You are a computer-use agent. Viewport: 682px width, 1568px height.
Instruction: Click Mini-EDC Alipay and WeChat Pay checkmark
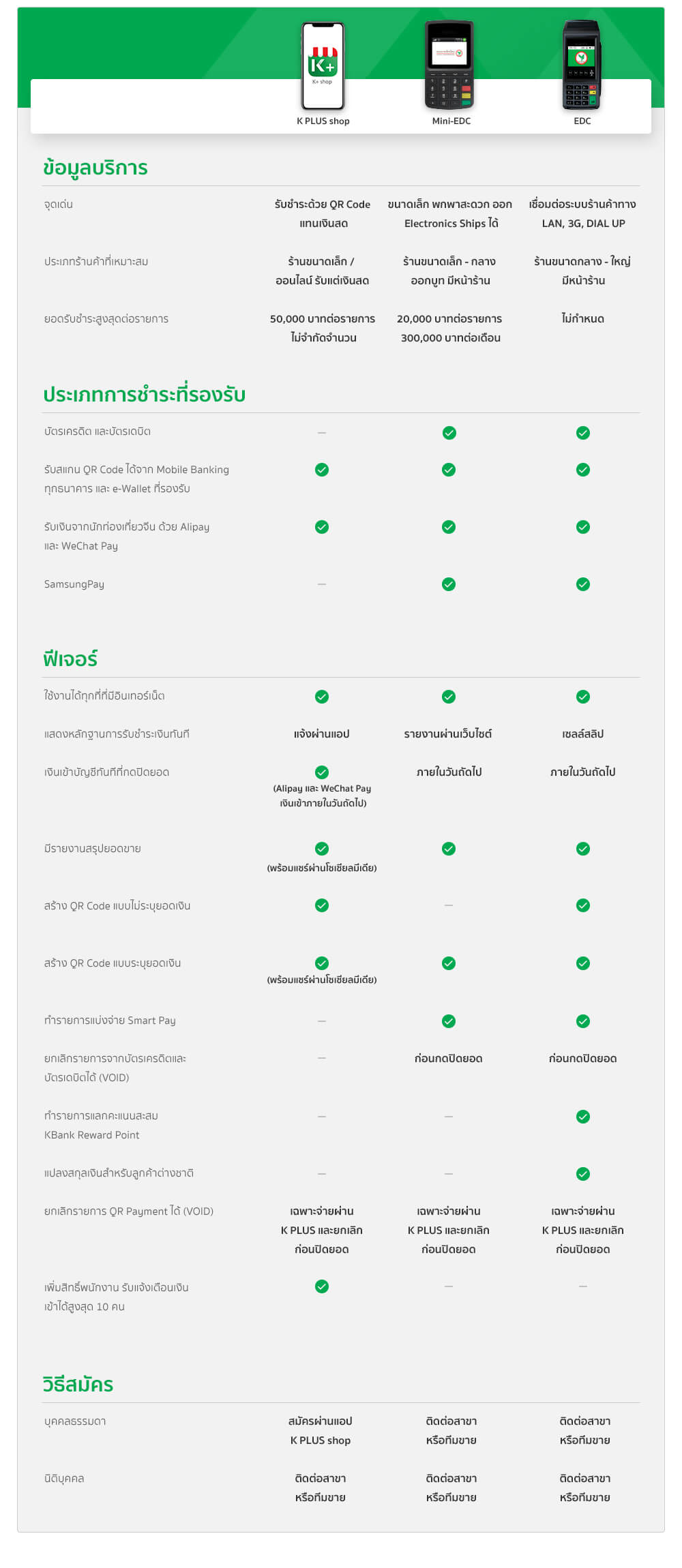coord(449,527)
